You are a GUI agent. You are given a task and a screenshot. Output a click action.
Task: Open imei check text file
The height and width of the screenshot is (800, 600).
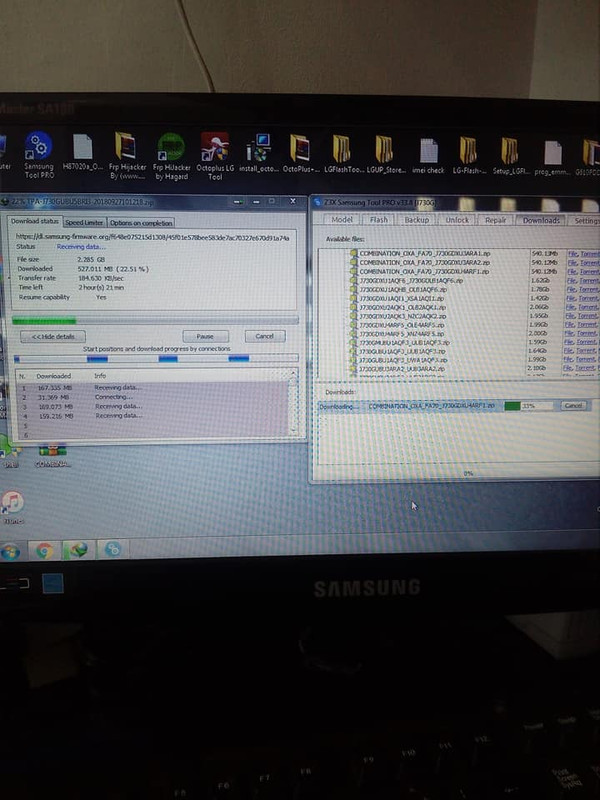coord(428,155)
